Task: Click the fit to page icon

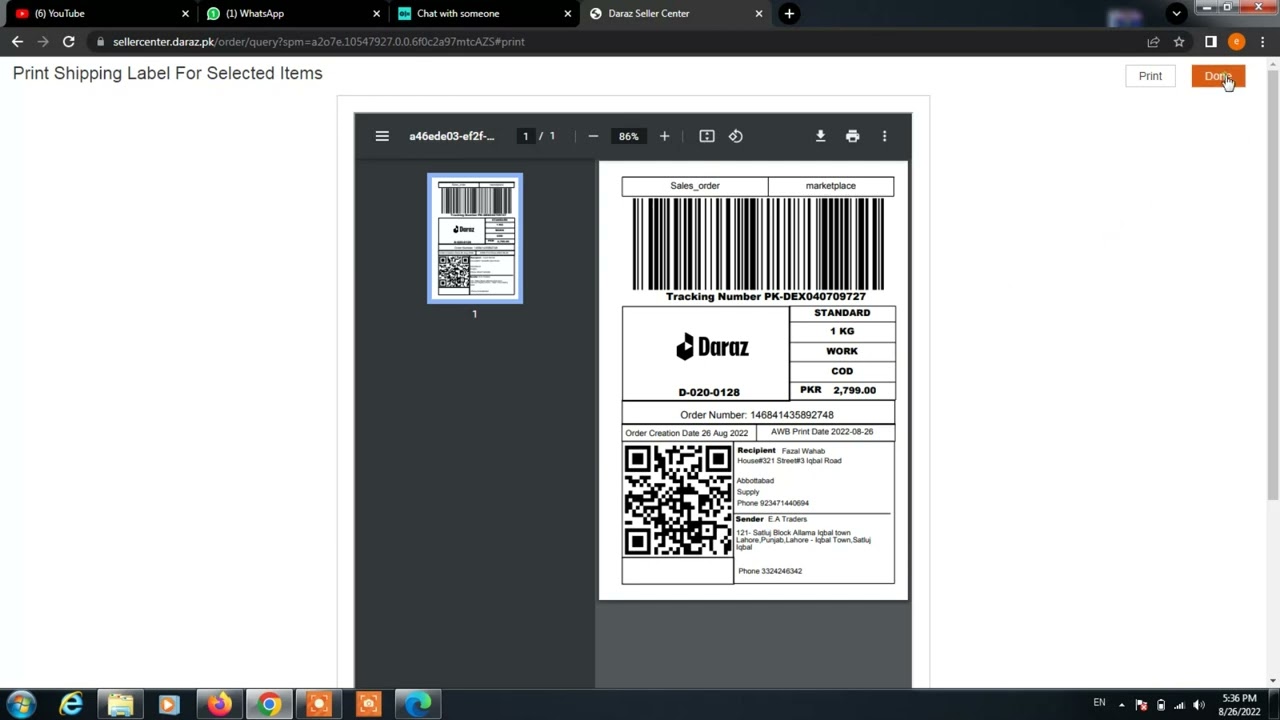Action: 707,136
